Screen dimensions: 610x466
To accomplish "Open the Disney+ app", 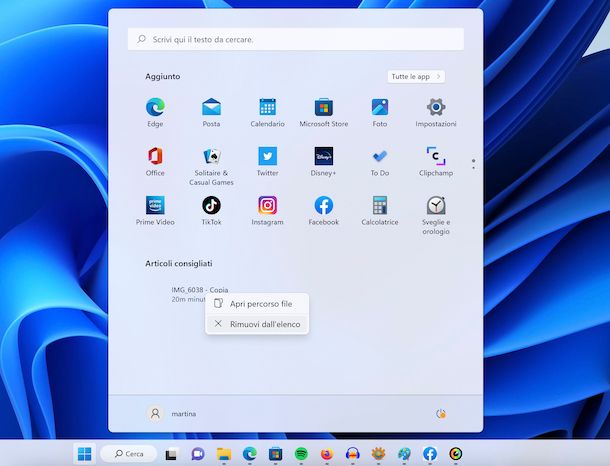I will [x=324, y=161].
